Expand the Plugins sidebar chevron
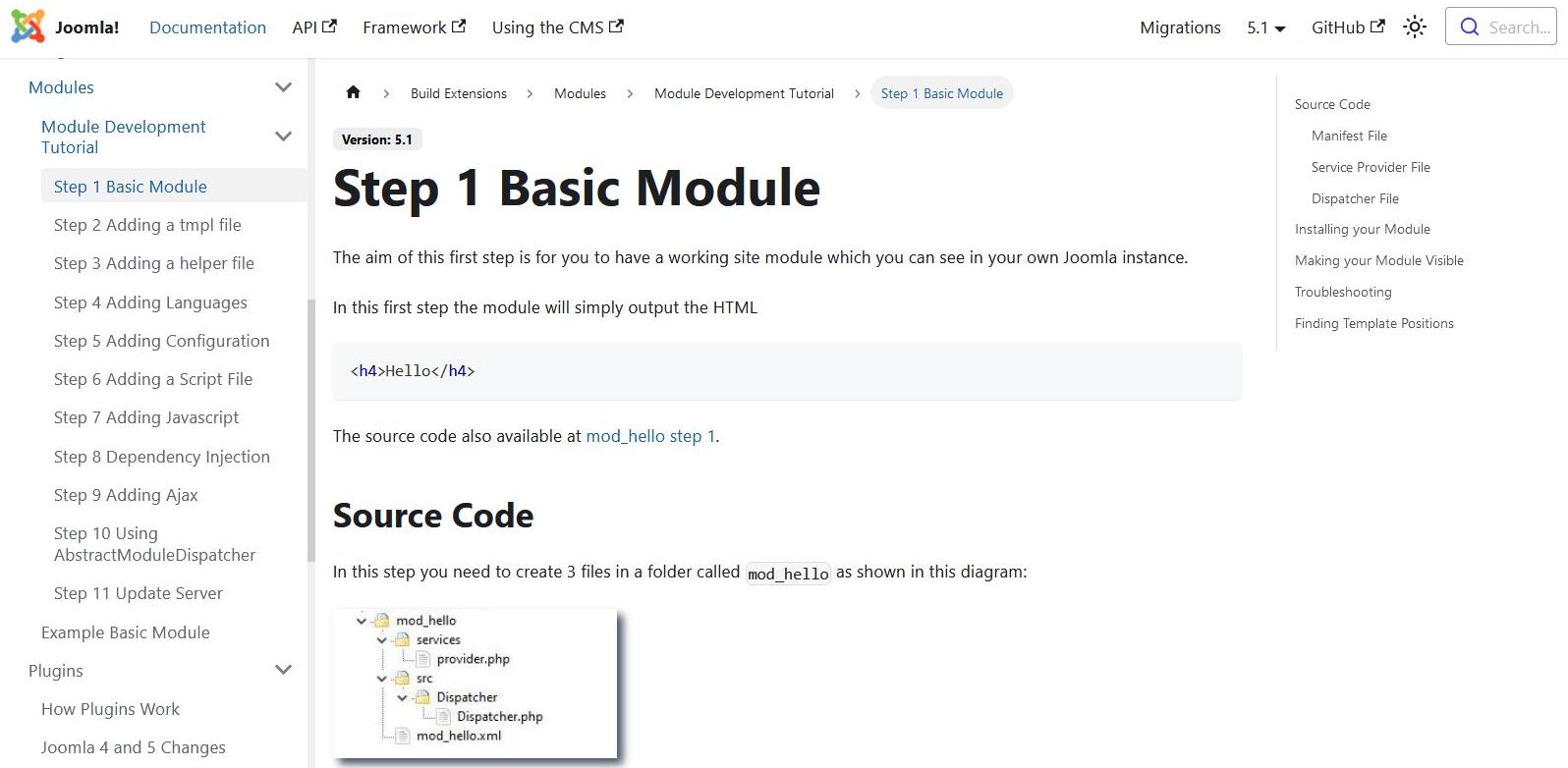Screen dimensions: 1568x768 pyautogui.click(x=284, y=671)
